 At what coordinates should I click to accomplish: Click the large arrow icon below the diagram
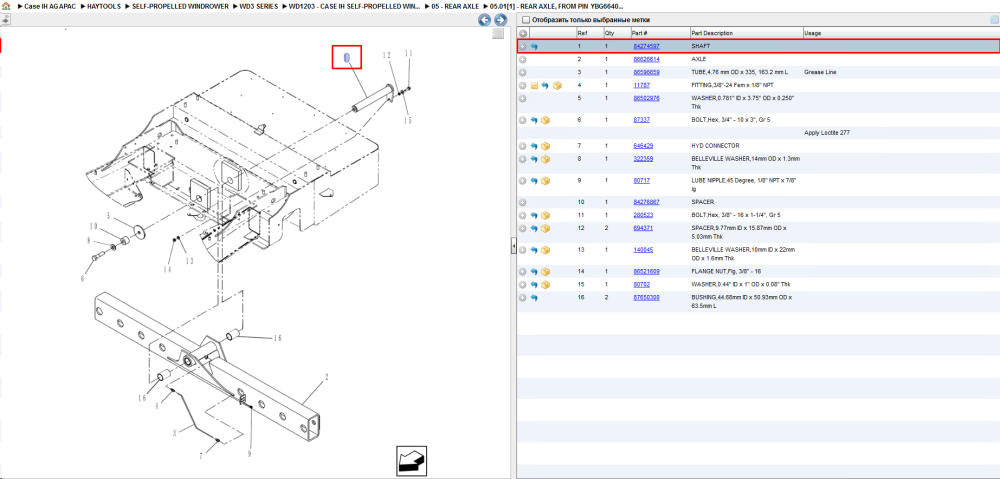pyautogui.click(x=411, y=461)
